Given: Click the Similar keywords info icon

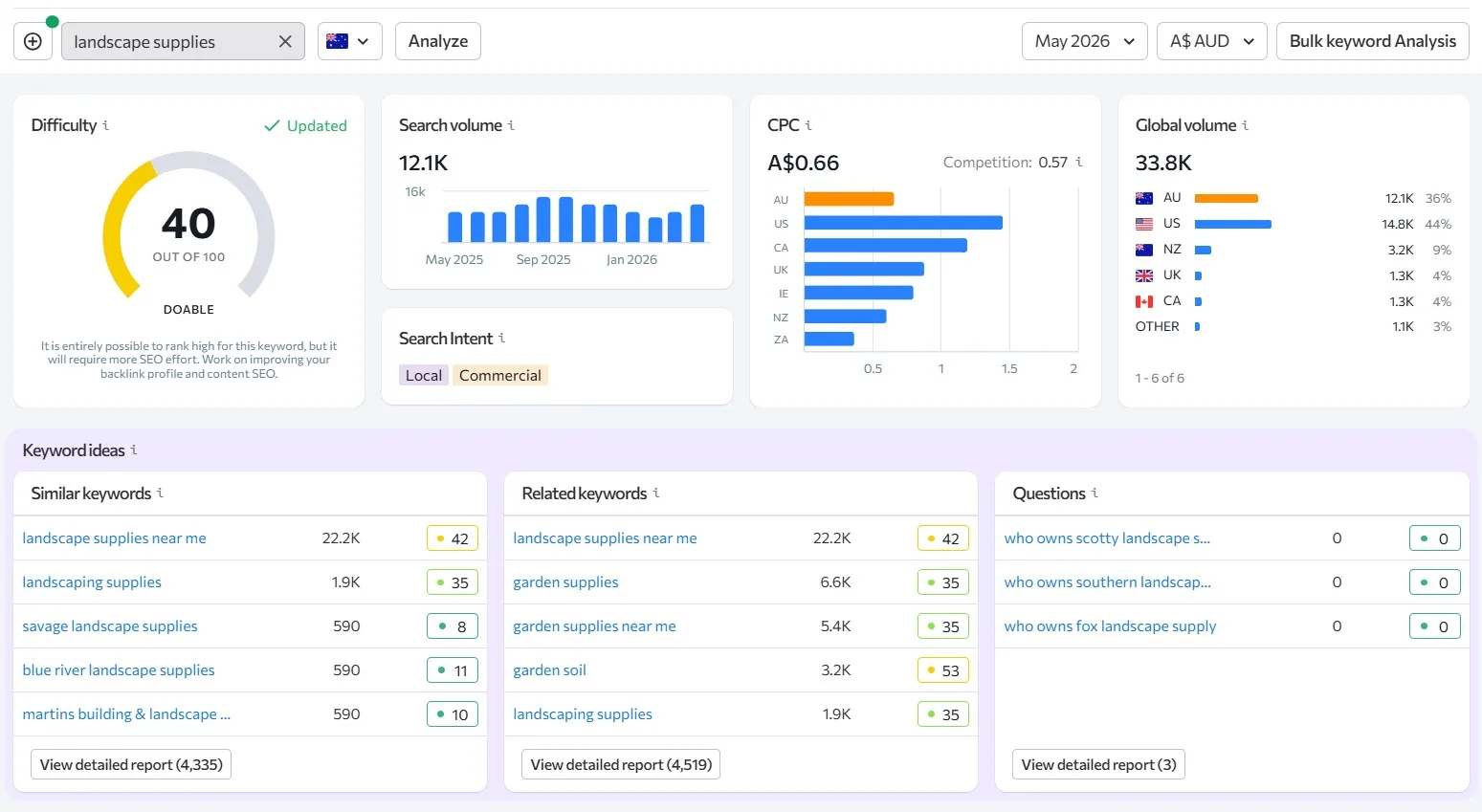Looking at the screenshot, I should (x=160, y=493).
